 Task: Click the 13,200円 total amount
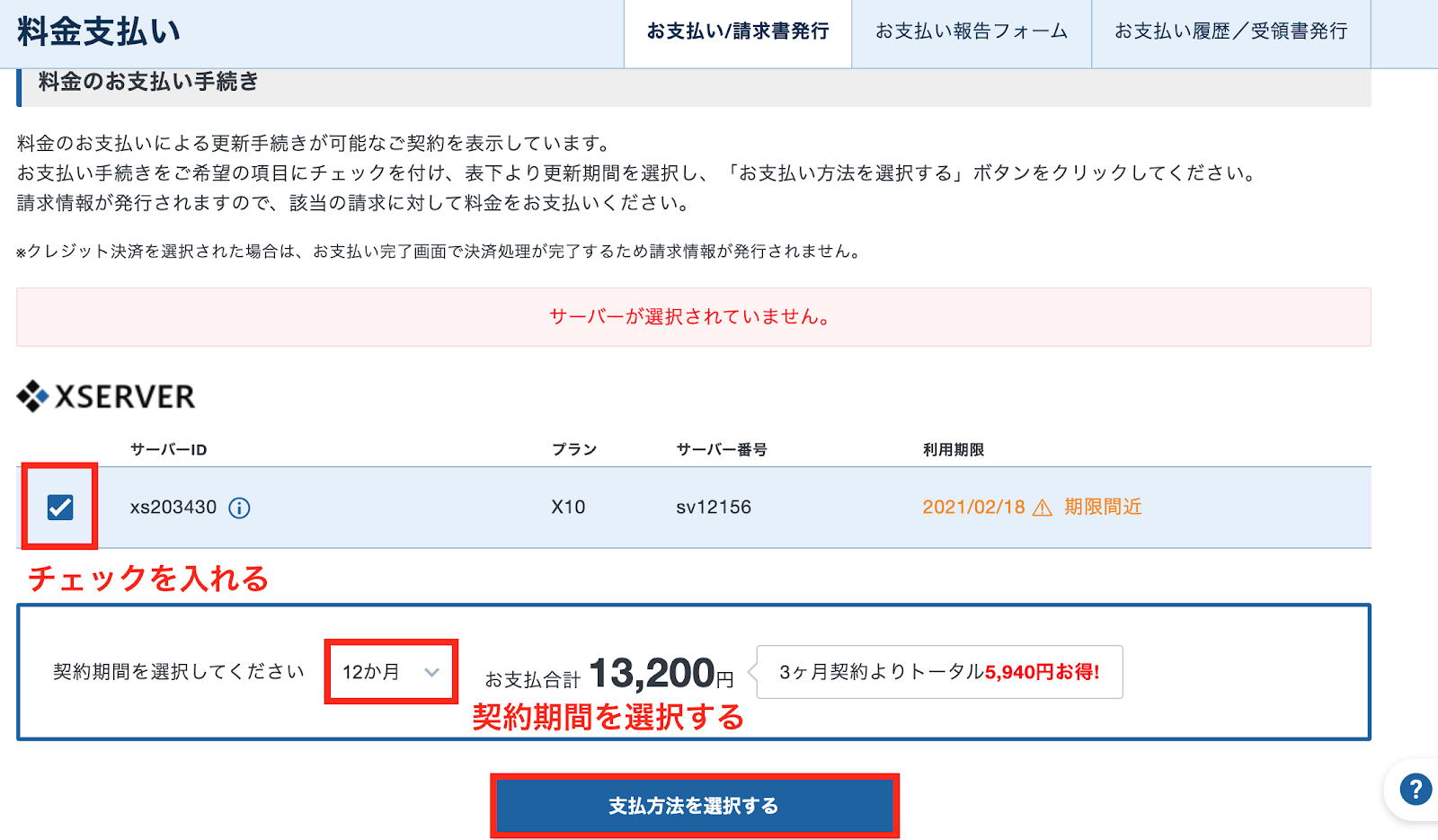point(661,674)
